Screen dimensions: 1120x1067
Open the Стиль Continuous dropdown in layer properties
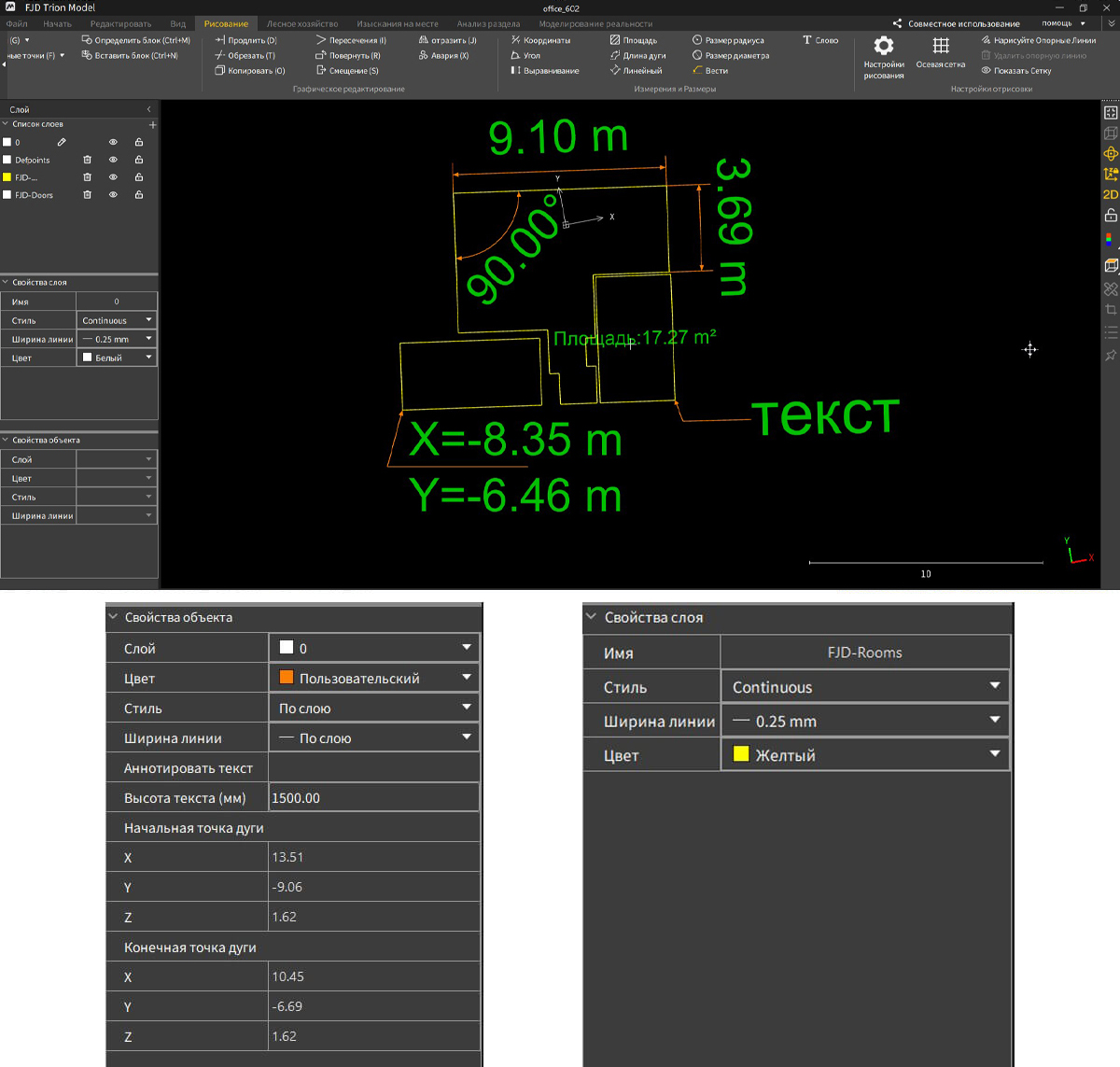tap(117, 320)
